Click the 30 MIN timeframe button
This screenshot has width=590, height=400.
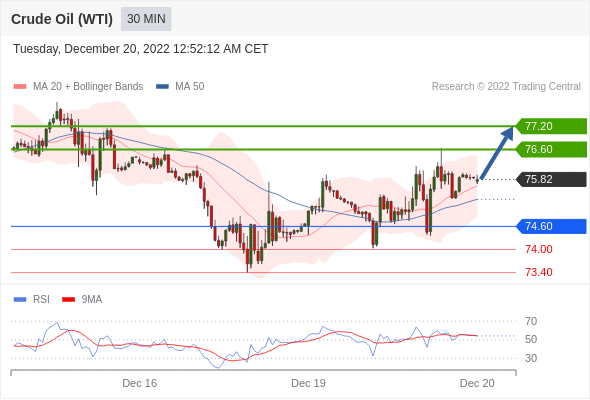pos(146,19)
